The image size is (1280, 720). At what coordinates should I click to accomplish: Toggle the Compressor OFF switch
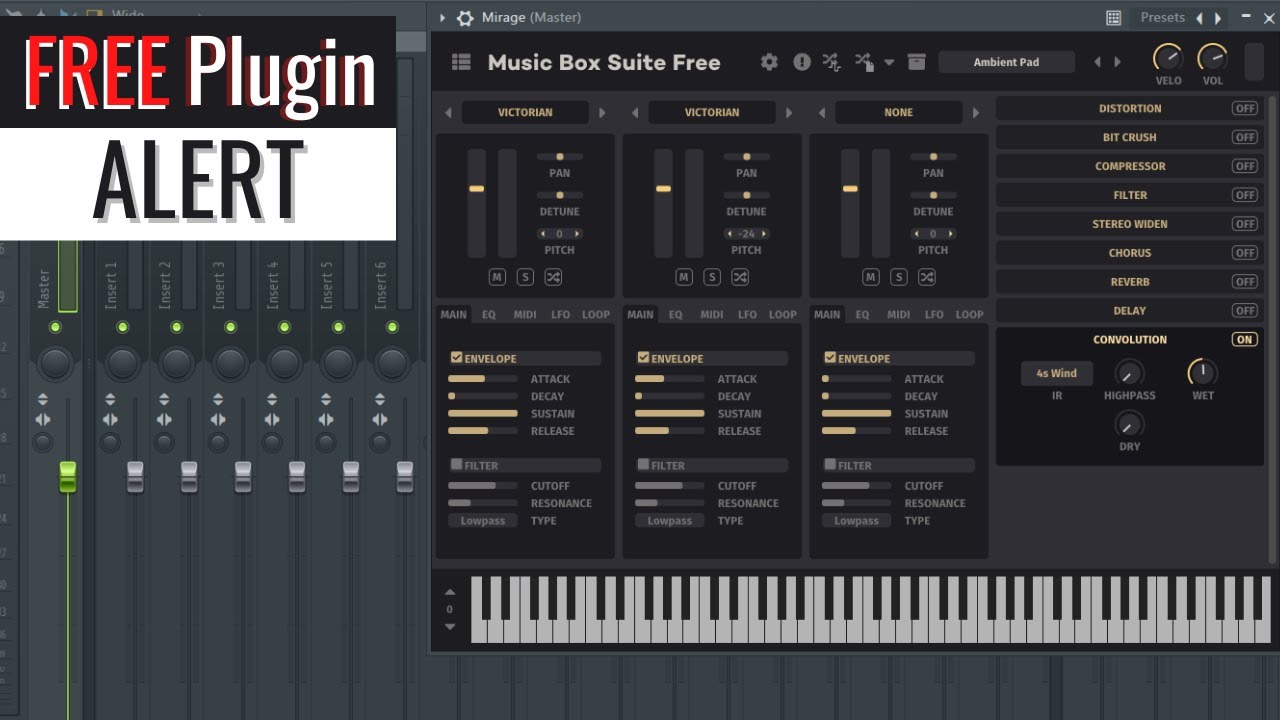pyautogui.click(x=1245, y=166)
